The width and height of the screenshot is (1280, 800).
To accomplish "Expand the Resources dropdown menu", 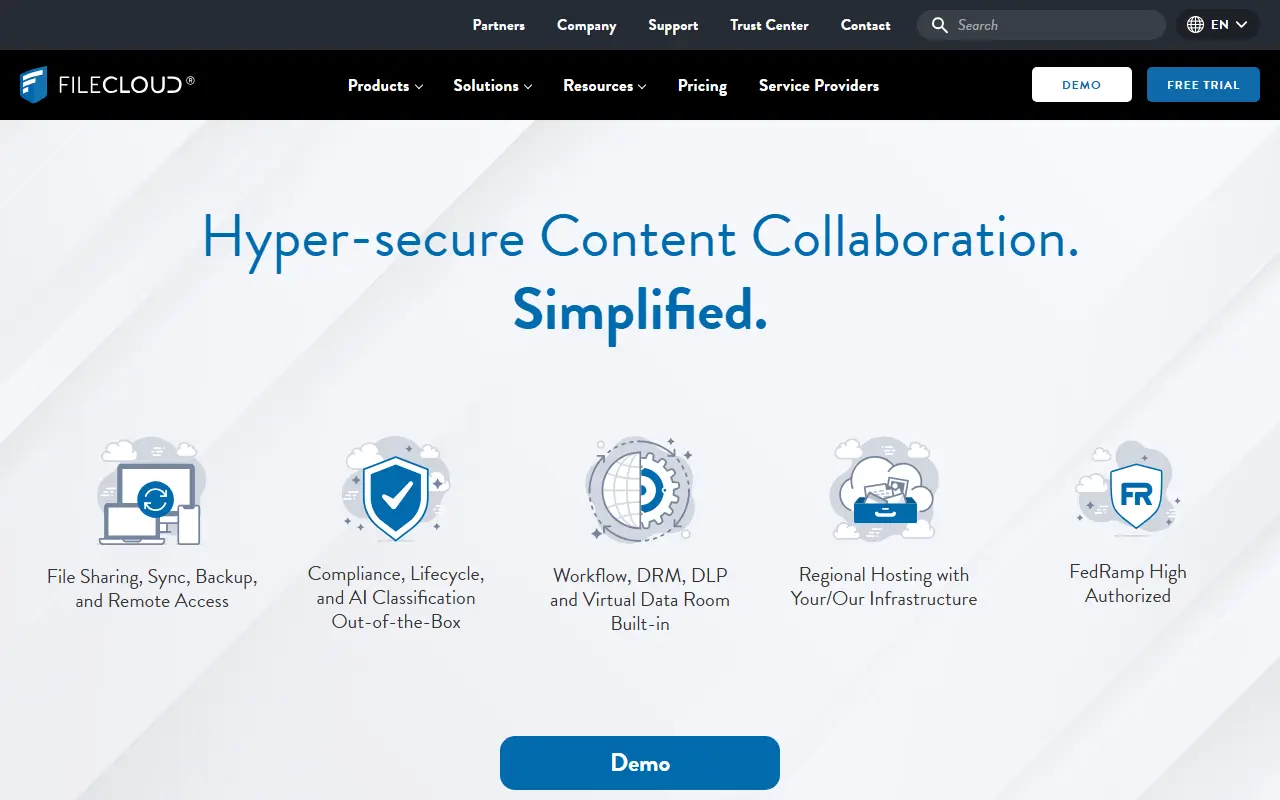I will 604,86.
